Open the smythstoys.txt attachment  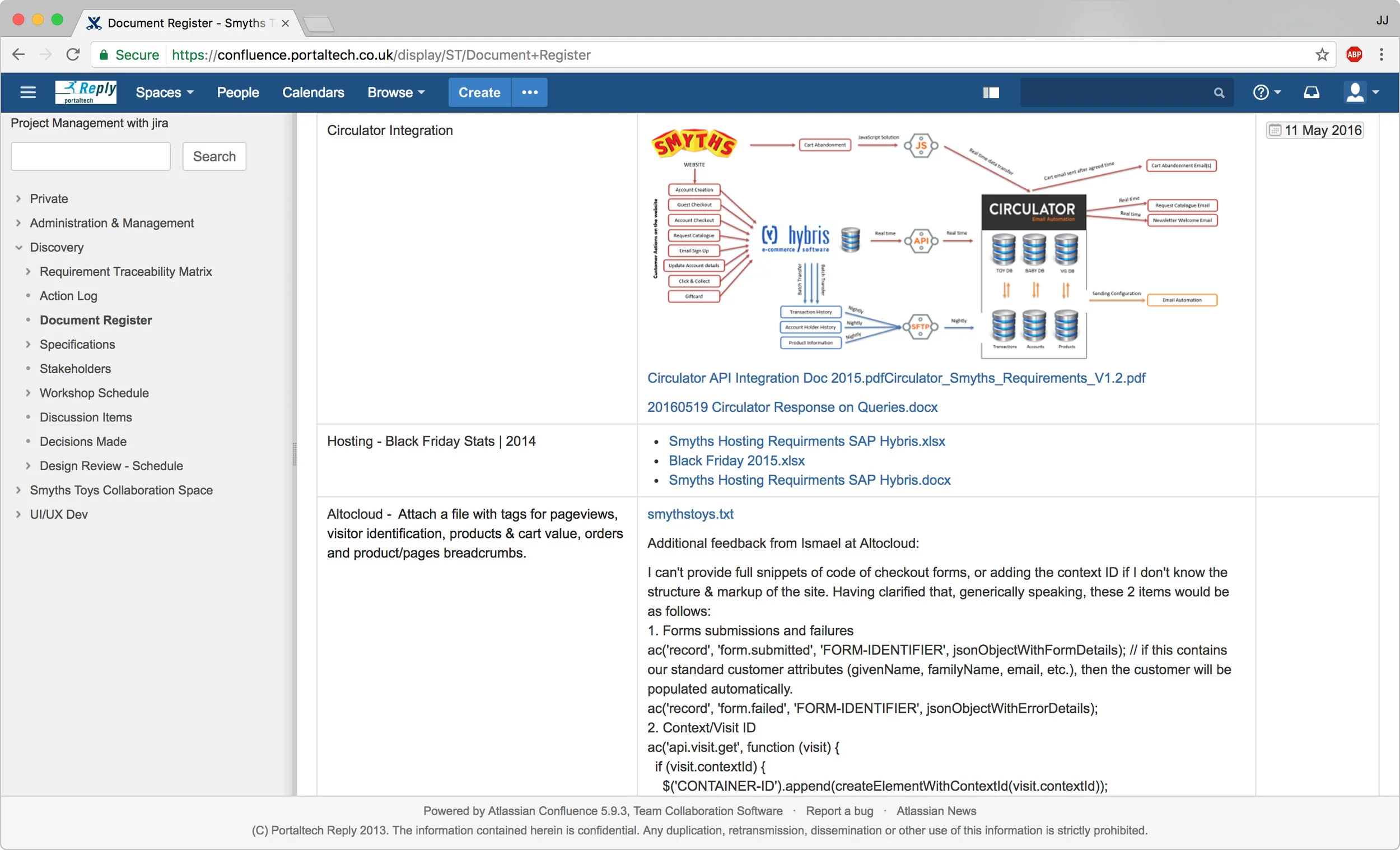[690, 514]
